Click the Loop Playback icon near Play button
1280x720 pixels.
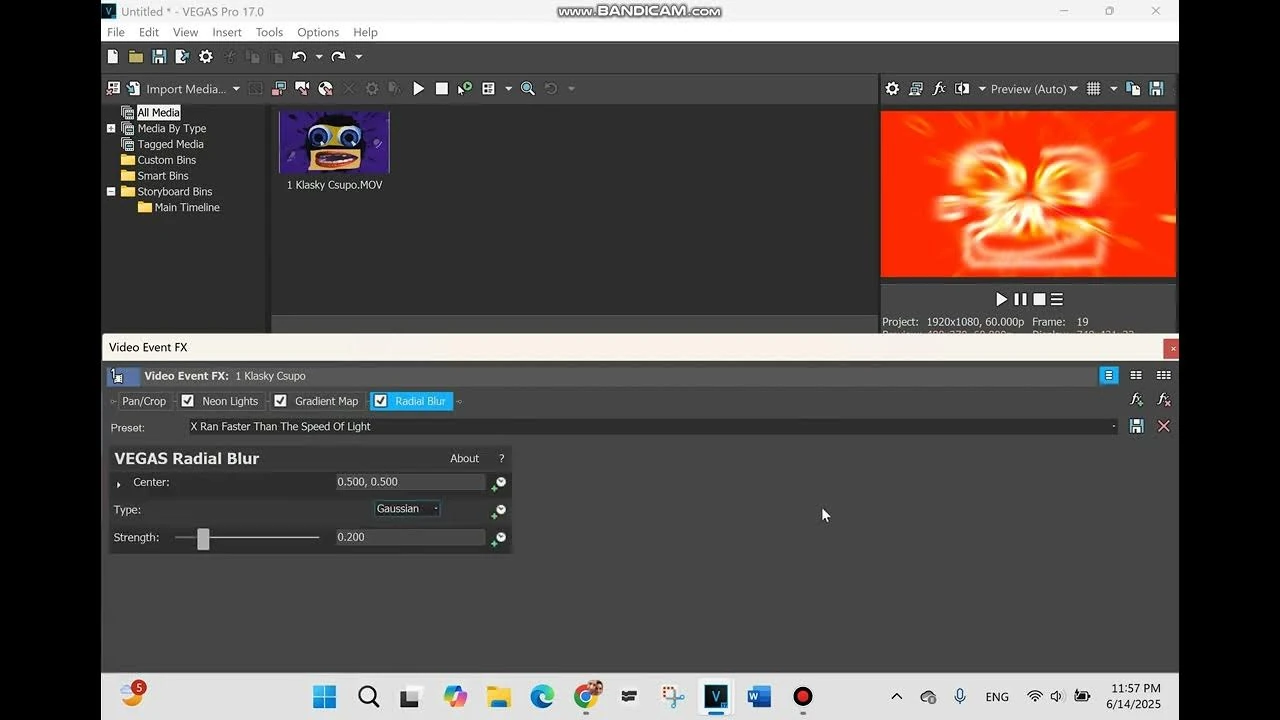coord(464,88)
